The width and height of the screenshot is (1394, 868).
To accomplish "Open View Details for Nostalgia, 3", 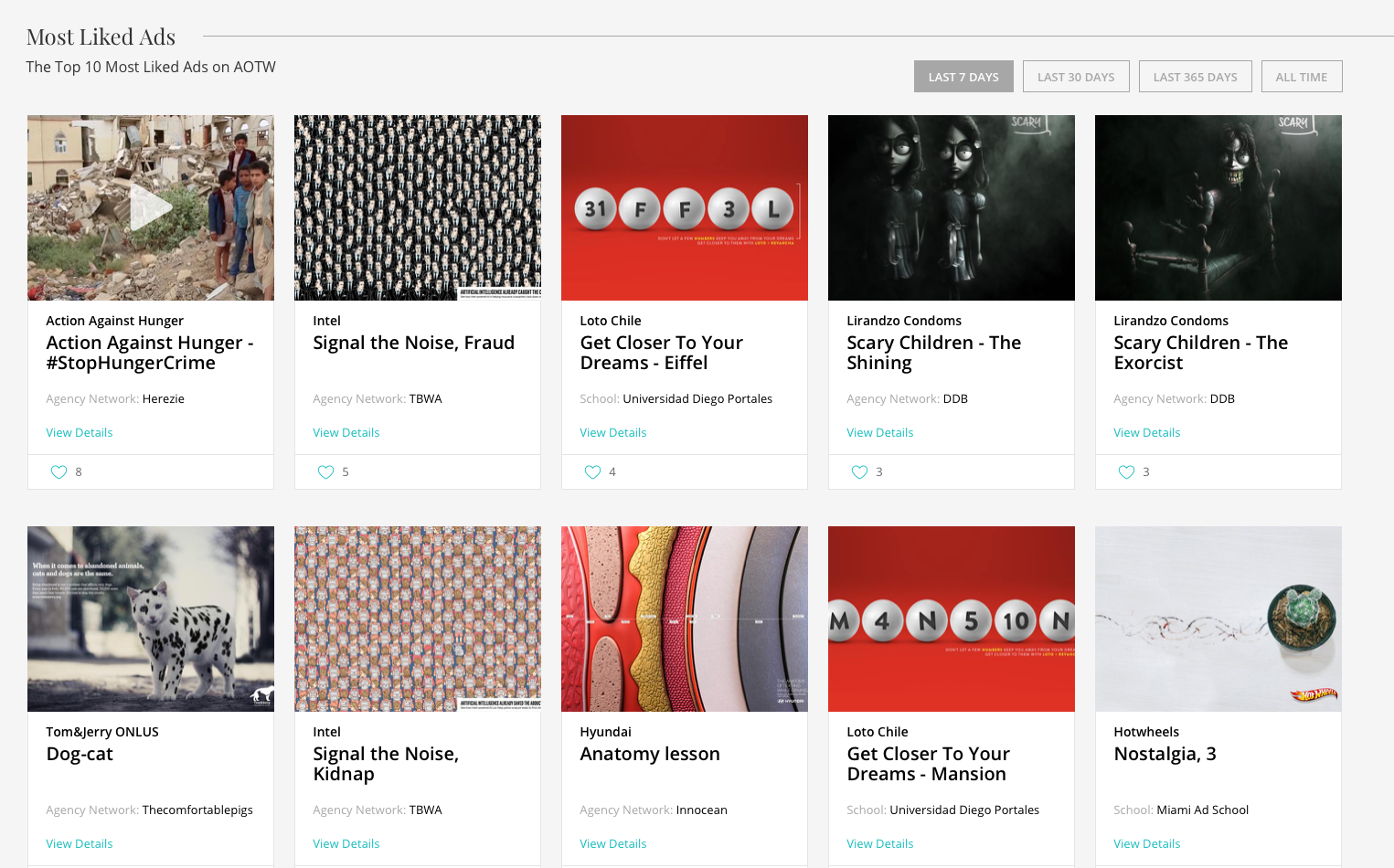I will pos(1147,843).
